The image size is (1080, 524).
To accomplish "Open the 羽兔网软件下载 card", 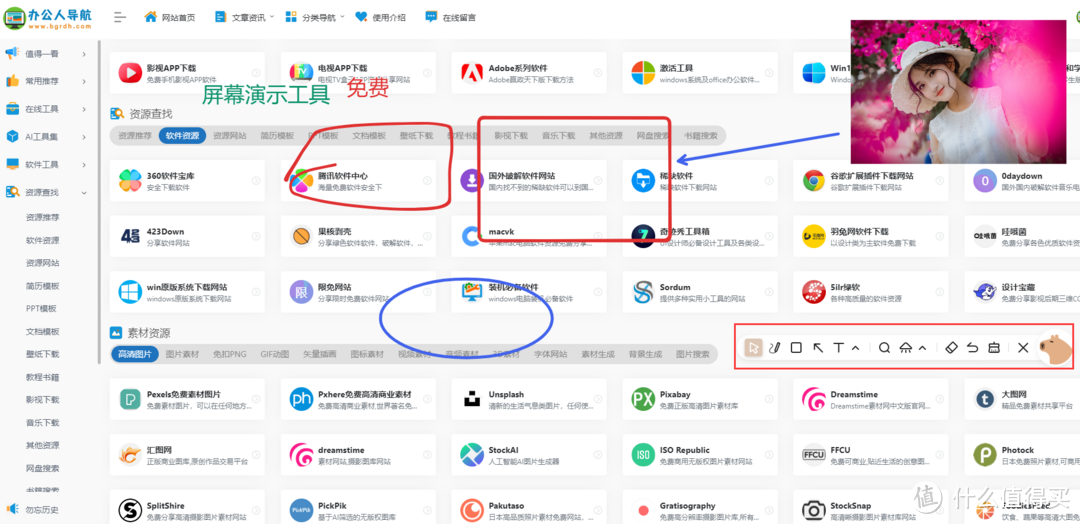I will [871, 236].
